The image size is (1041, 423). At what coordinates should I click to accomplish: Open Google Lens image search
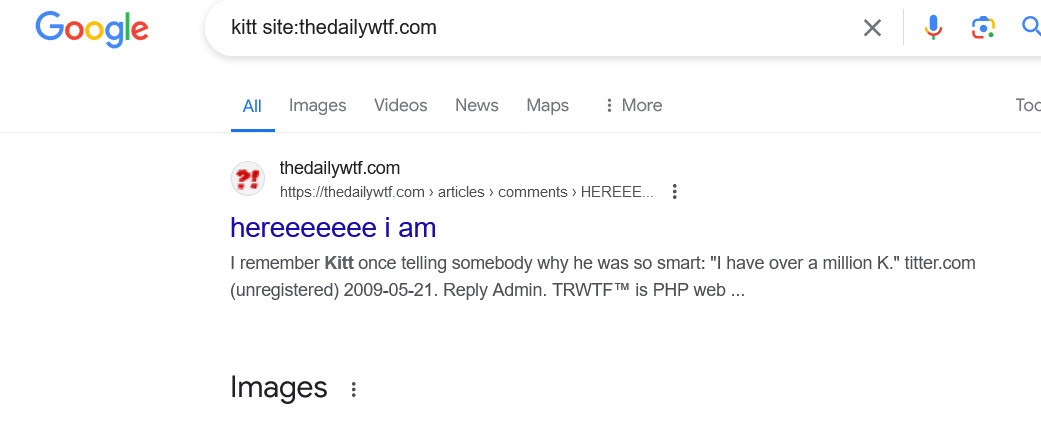click(x=983, y=28)
